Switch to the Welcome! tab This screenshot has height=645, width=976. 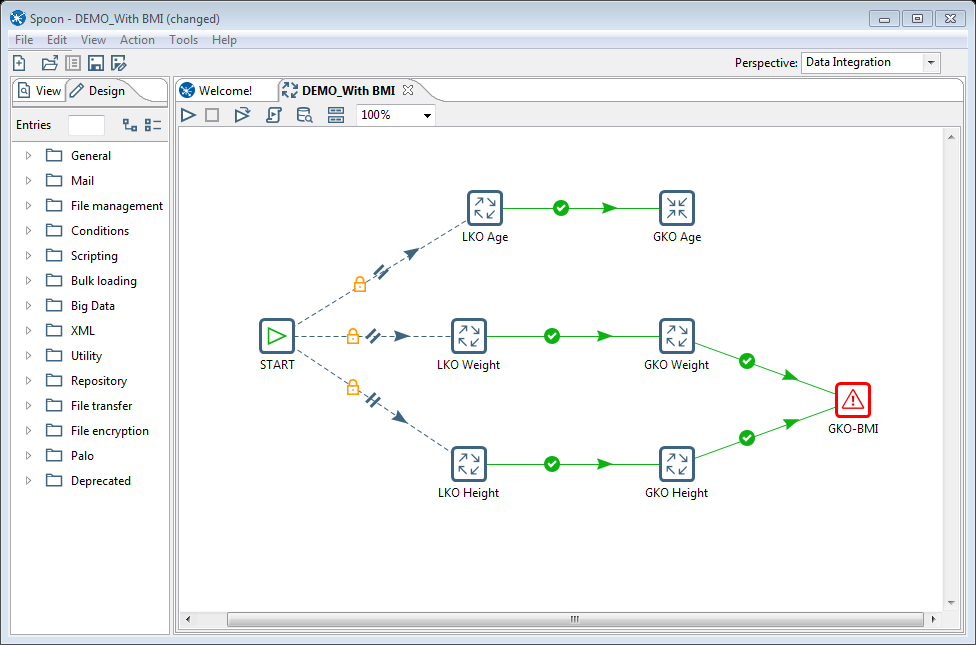pos(225,91)
